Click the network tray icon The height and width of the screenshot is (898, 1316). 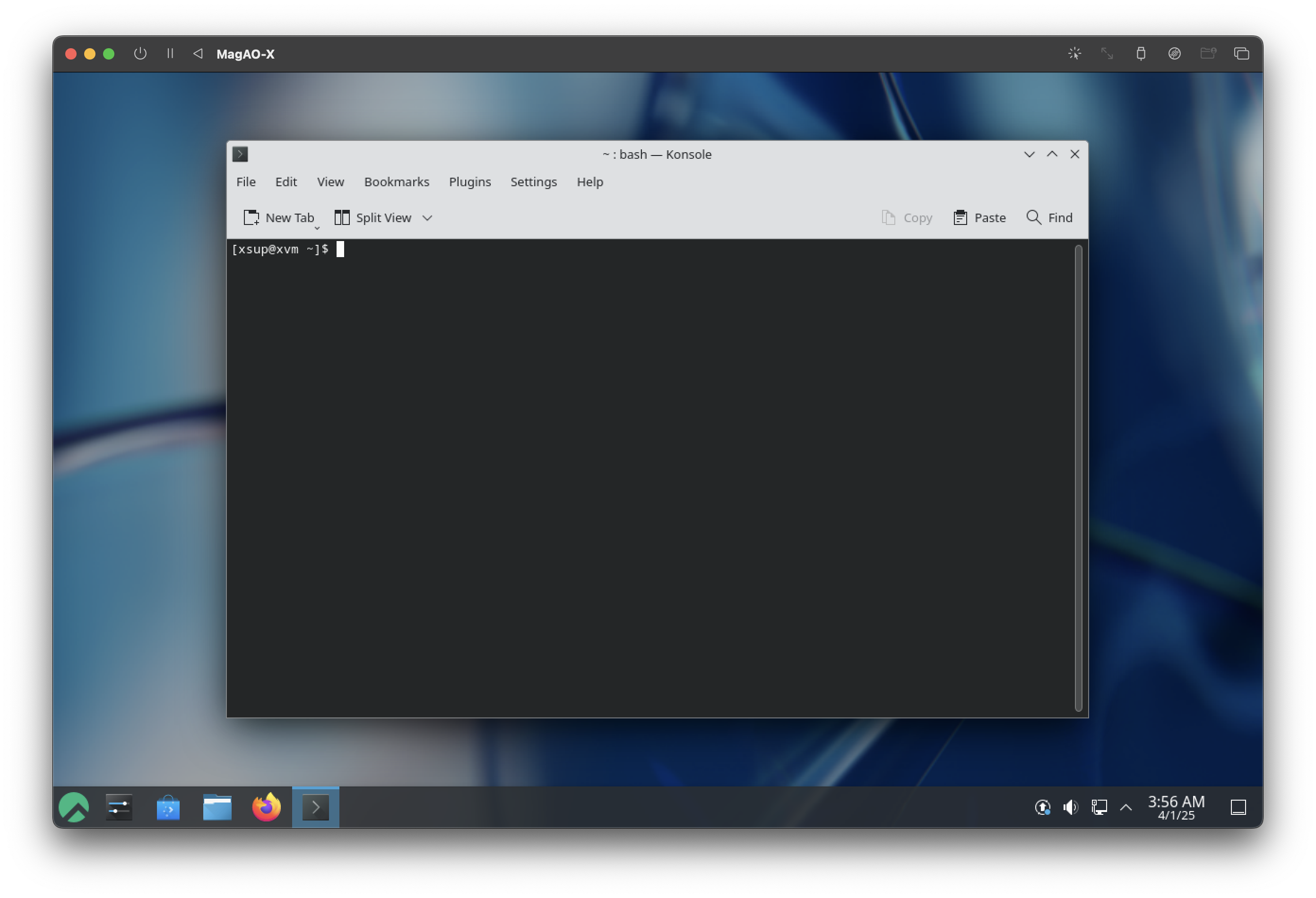click(1099, 807)
